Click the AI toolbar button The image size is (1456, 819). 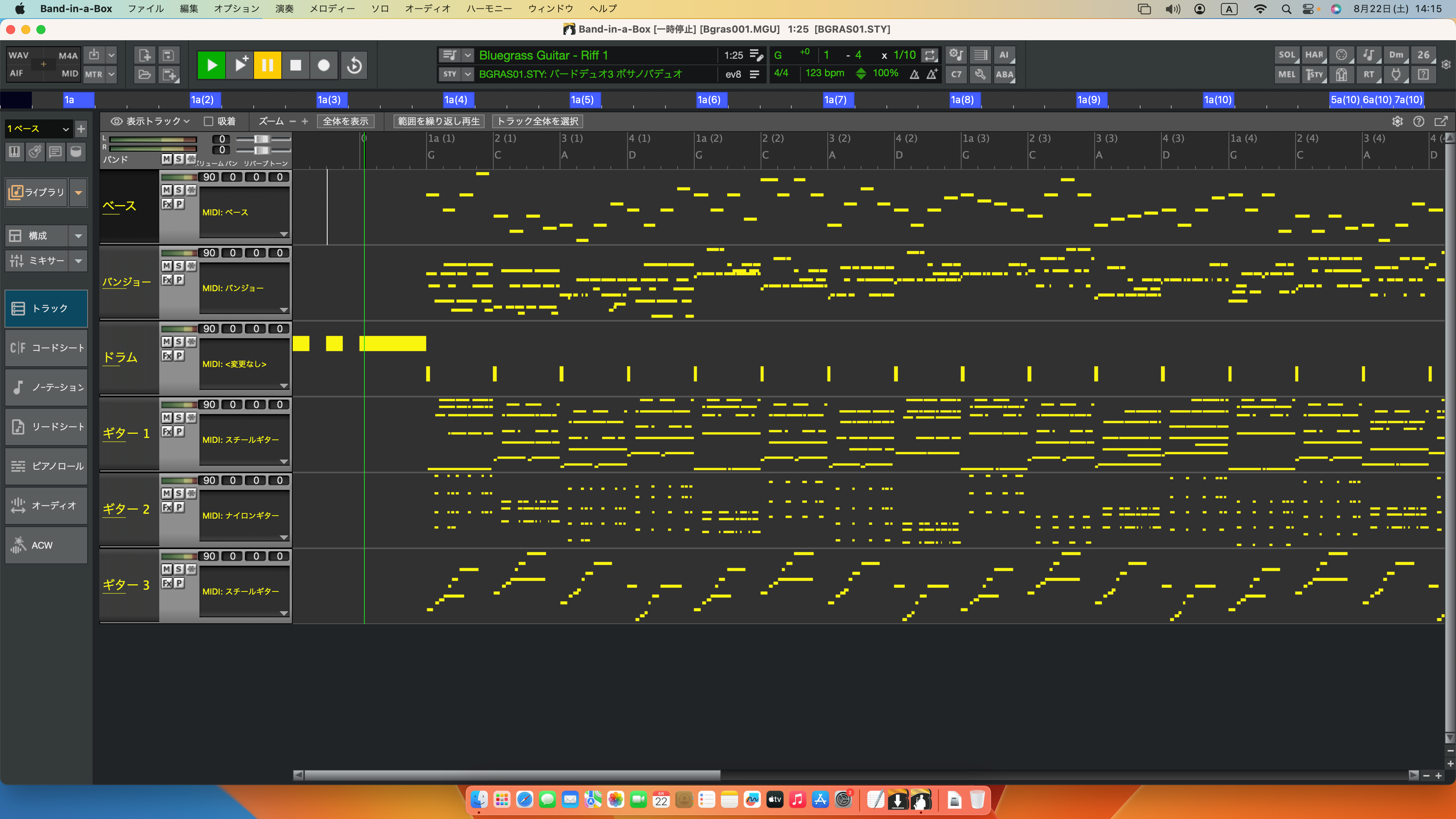pyautogui.click(x=1004, y=55)
